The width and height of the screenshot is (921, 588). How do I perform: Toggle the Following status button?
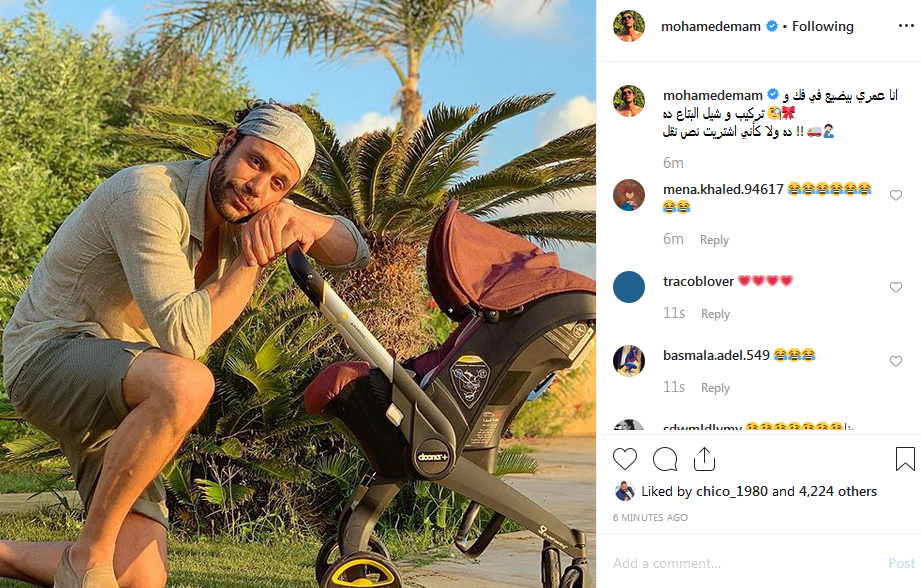coord(822,26)
